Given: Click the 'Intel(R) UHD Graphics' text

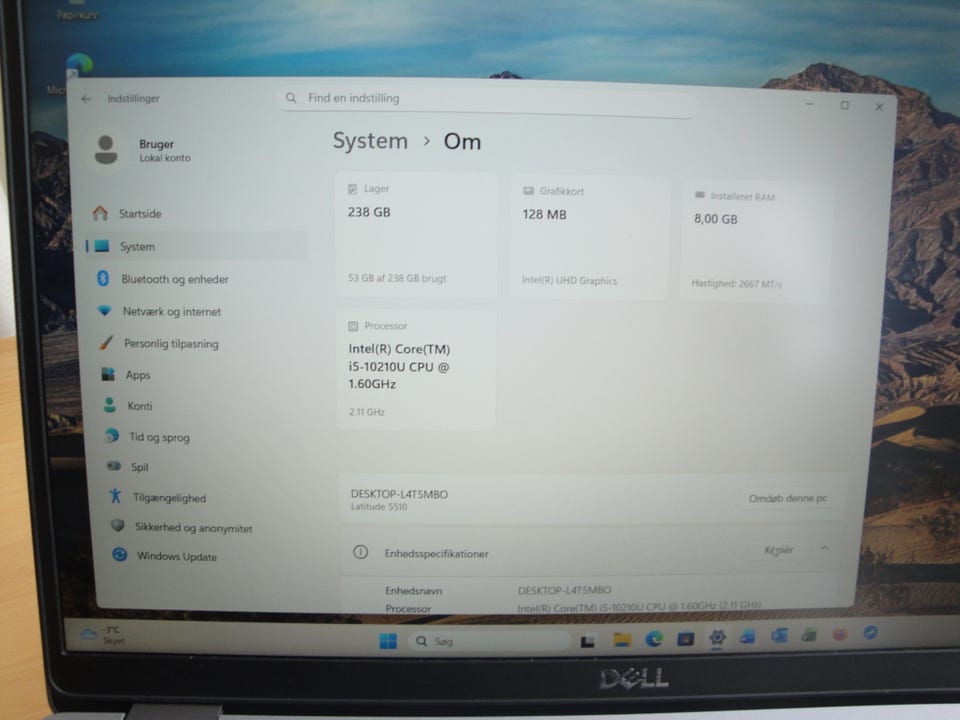Looking at the screenshot, I should click(x=569, y=280).
